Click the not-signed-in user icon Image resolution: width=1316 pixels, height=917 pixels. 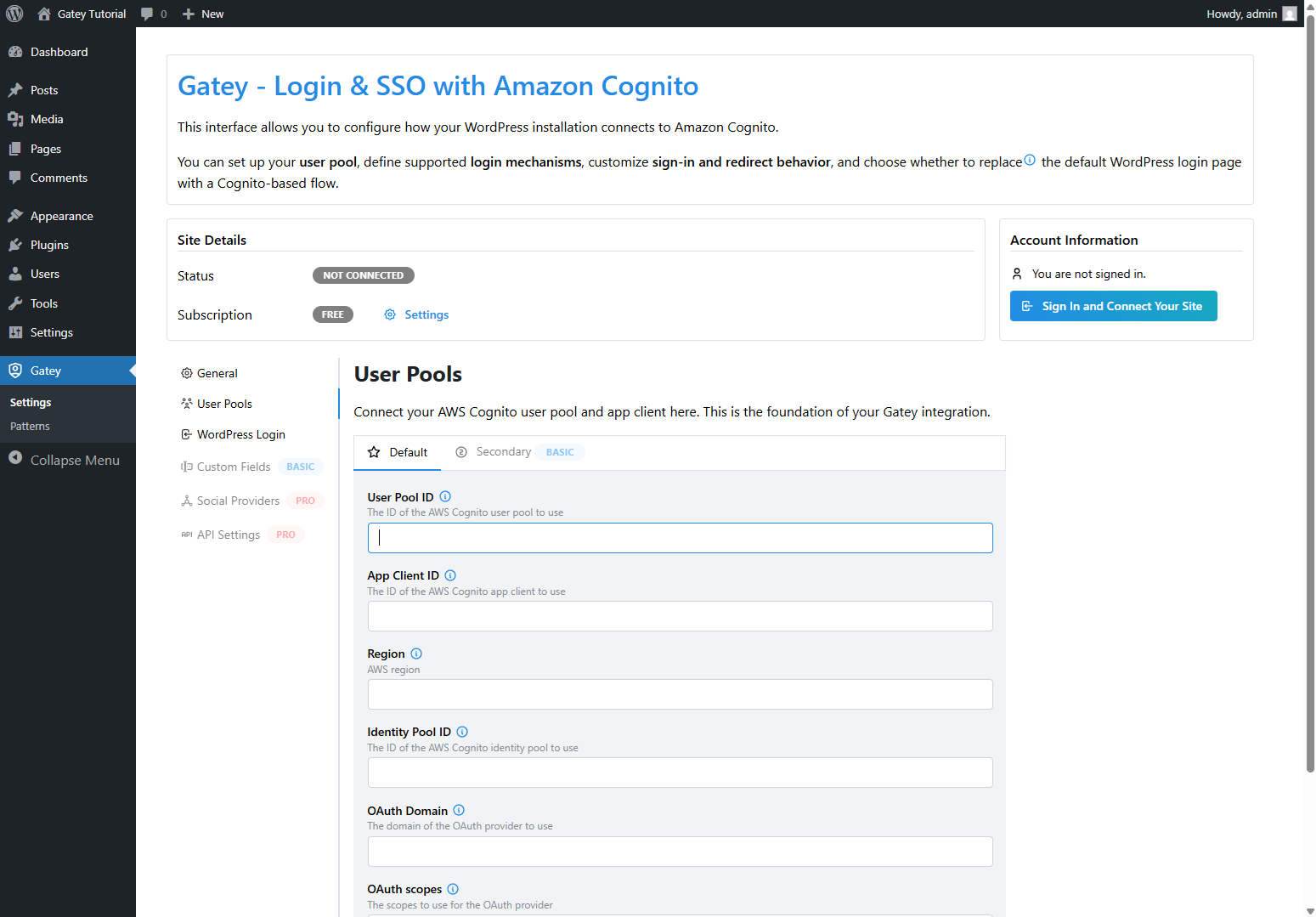pyautogui.click(x=1017, y=274)
